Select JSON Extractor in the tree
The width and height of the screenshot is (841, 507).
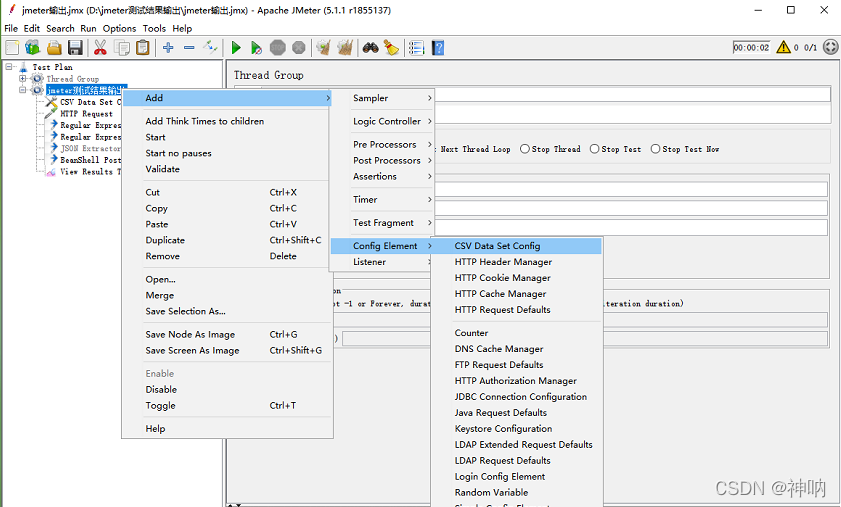tap(90, 148)
